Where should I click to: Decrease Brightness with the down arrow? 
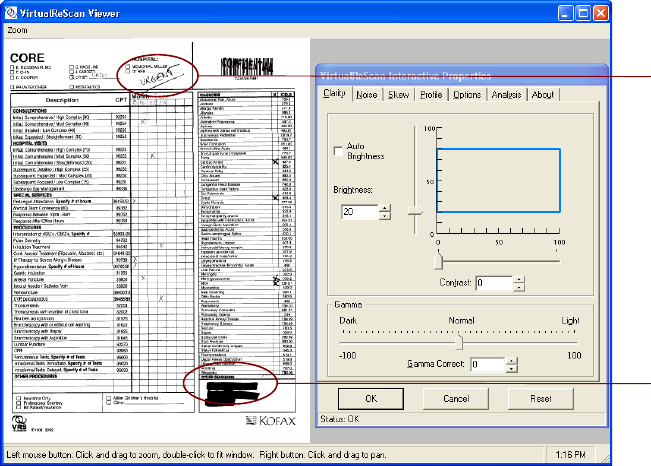tap(386, 216)
